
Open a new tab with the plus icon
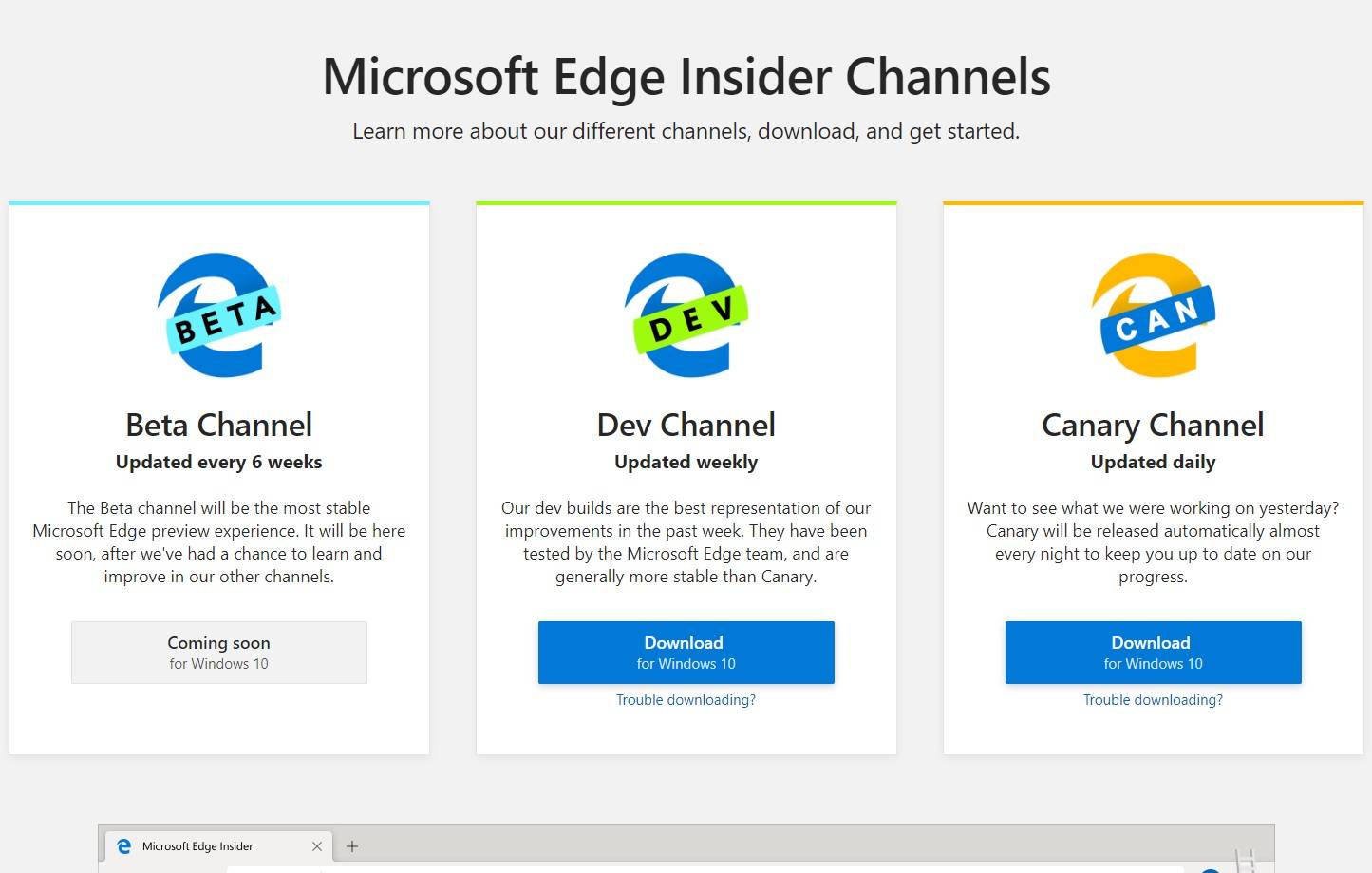coord(352,846)
